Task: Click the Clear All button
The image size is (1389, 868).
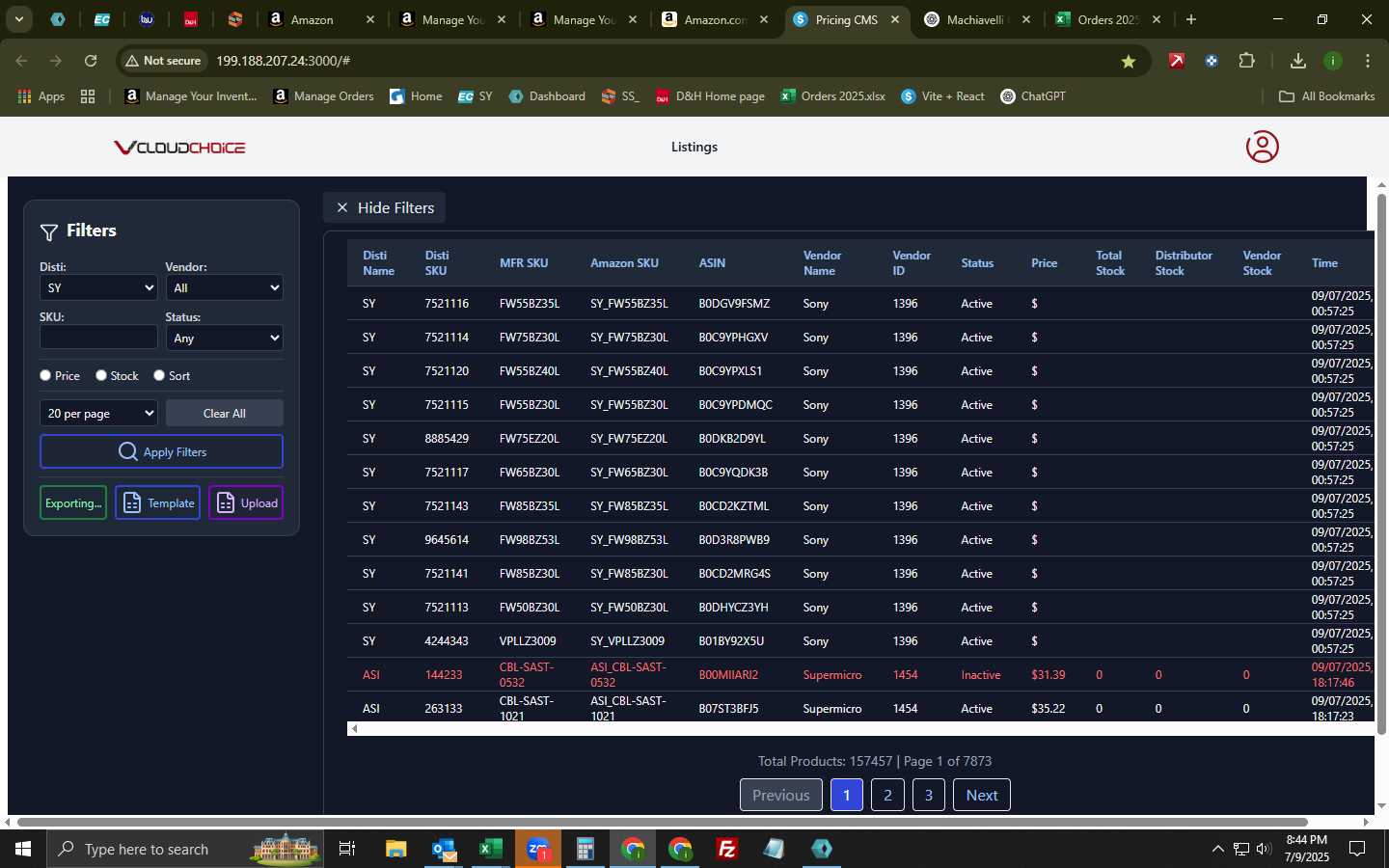Action: coord(225,413)
